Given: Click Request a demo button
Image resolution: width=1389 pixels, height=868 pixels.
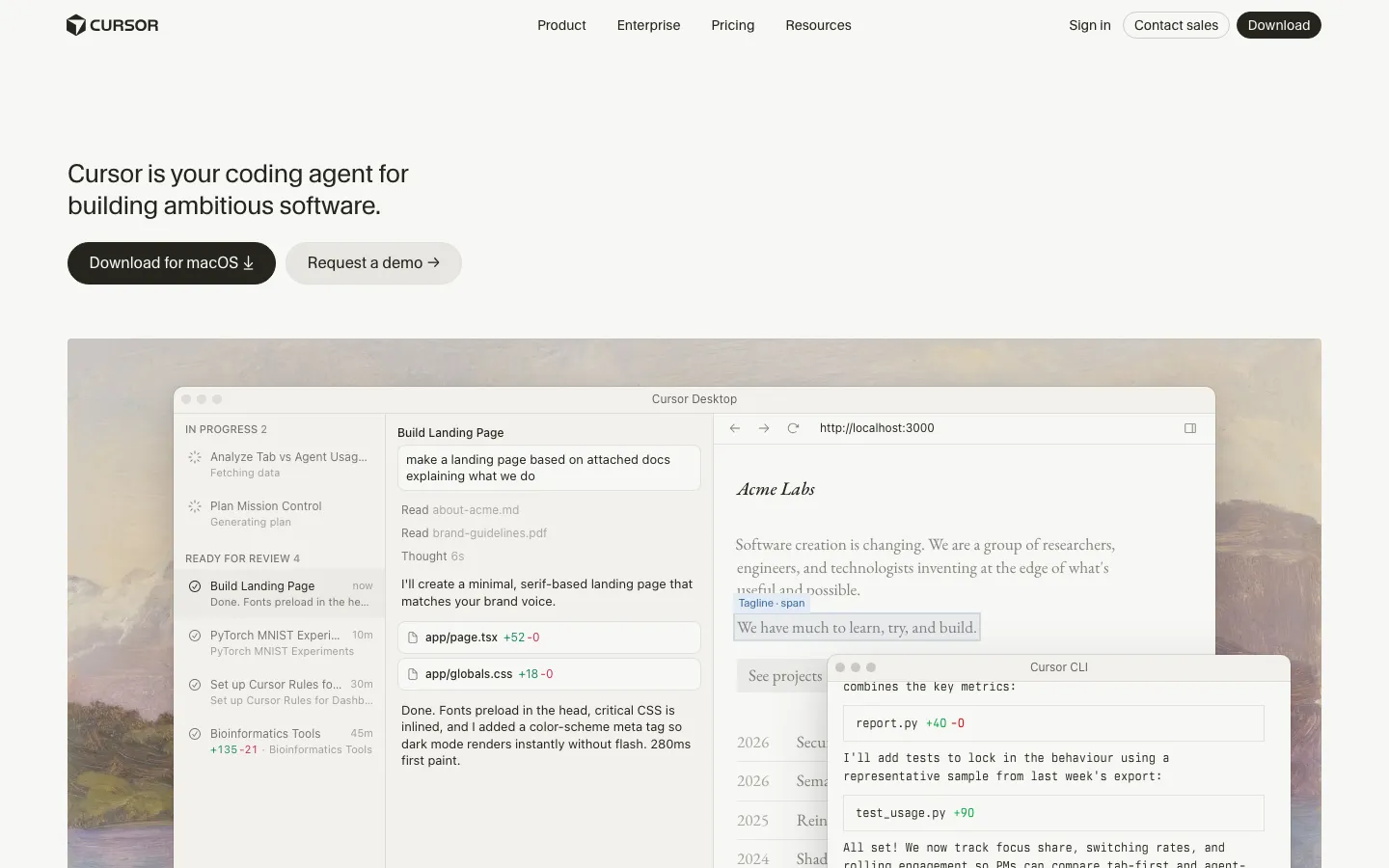Looking at the screenshot, I should [373, 263].
